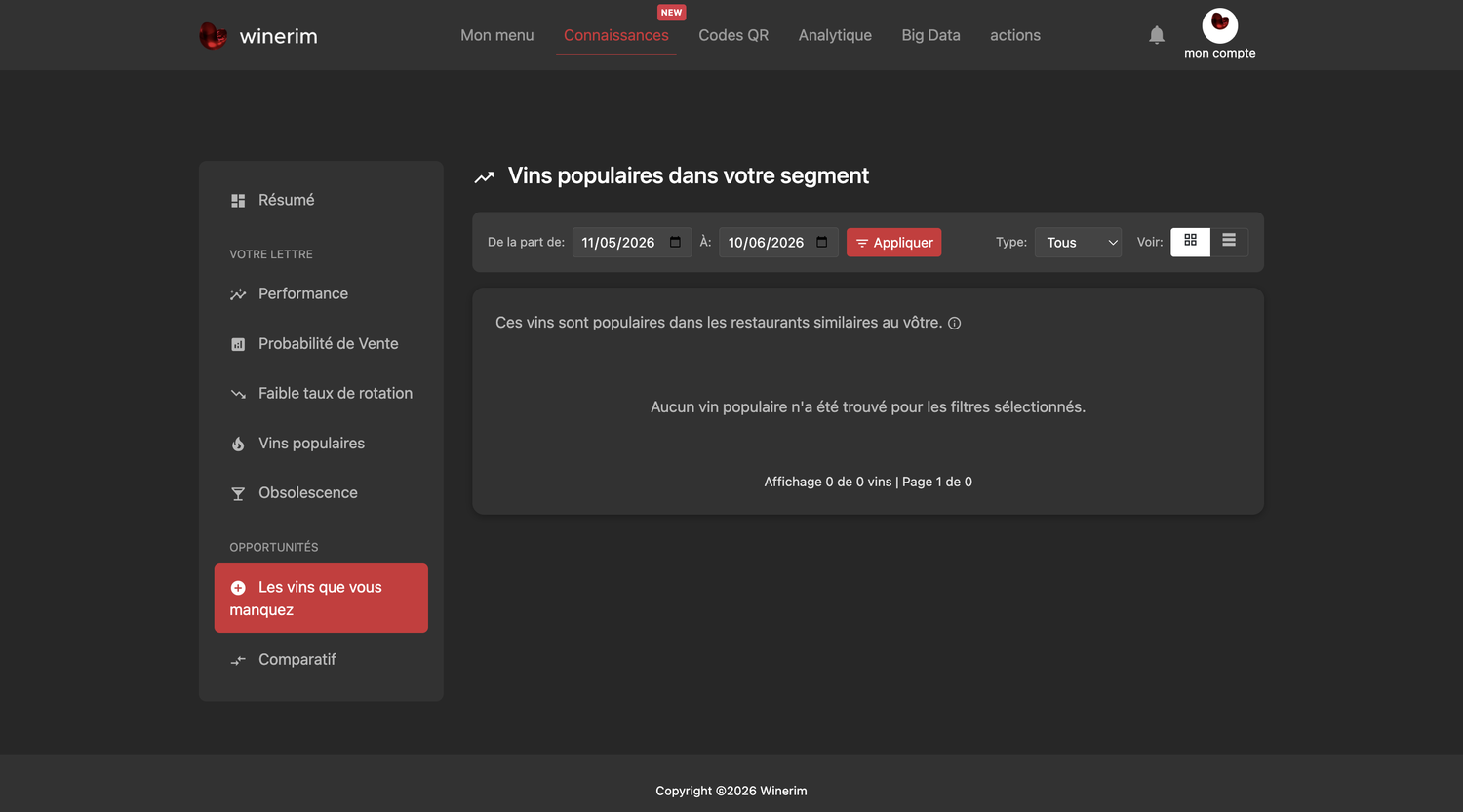
Task: Switch to grid view
Action: [x=1190, y=241]
